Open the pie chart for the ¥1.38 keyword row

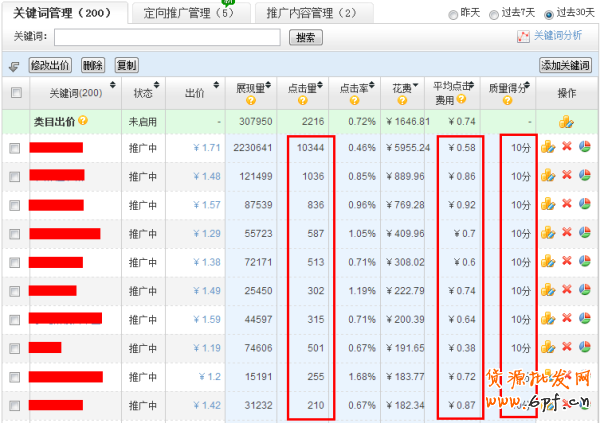coord(583,262)
